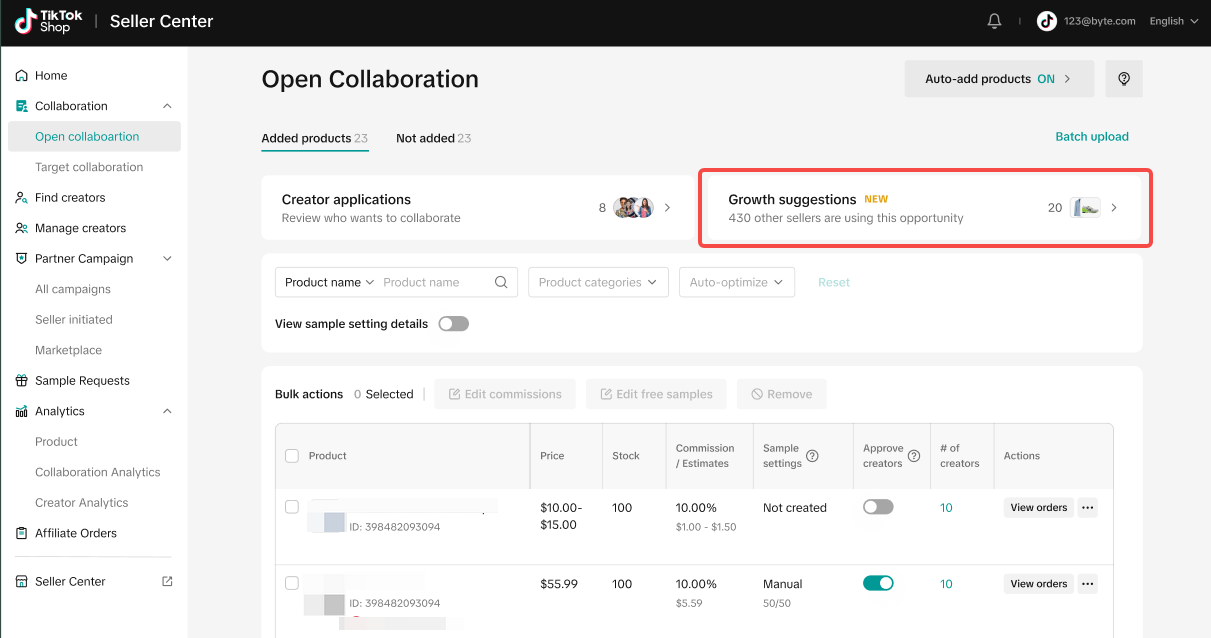Click the search magnifier in product name field
1211x638 pixels.
click(501, 282)
